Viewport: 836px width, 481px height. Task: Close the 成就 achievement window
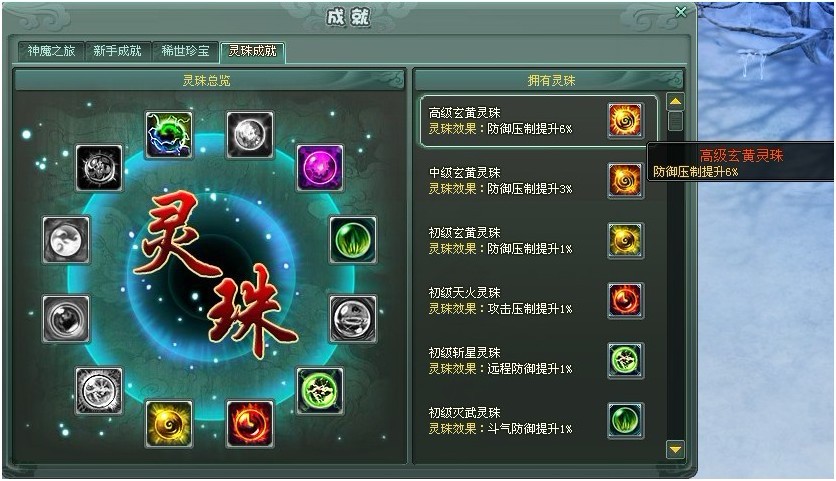tap(681, 12)
